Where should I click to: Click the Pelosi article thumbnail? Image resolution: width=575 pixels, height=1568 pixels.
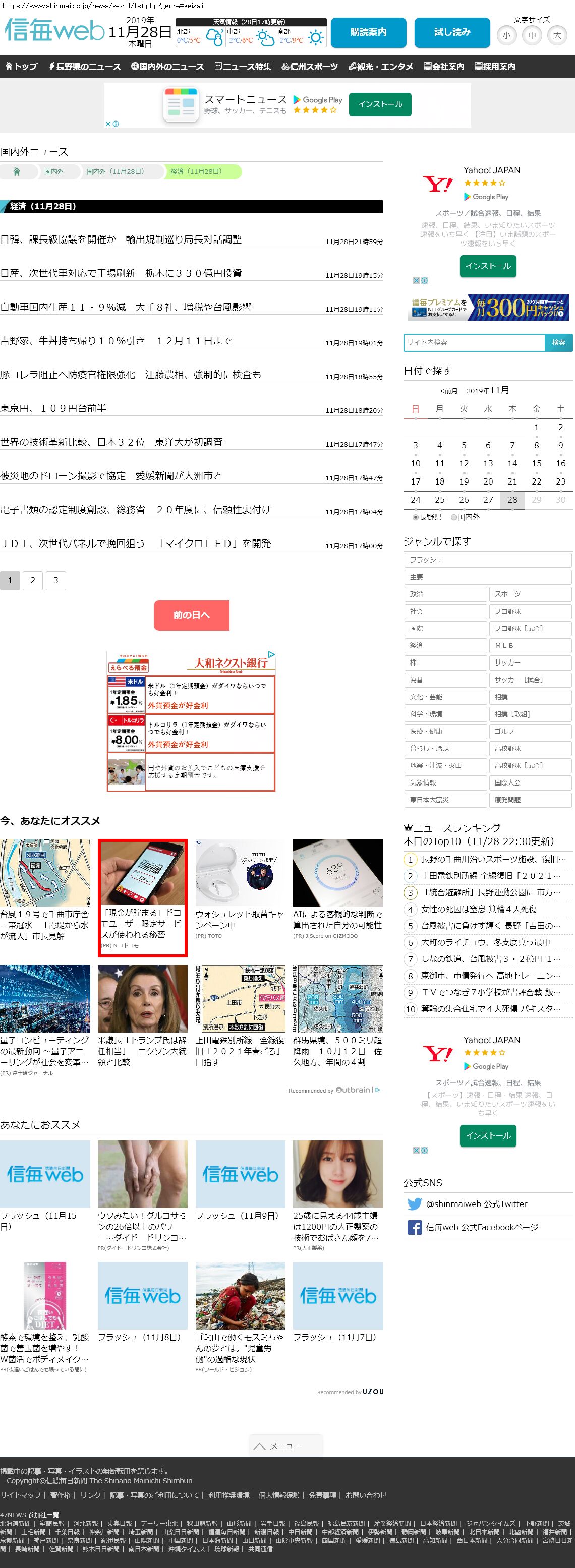point(143,998)
